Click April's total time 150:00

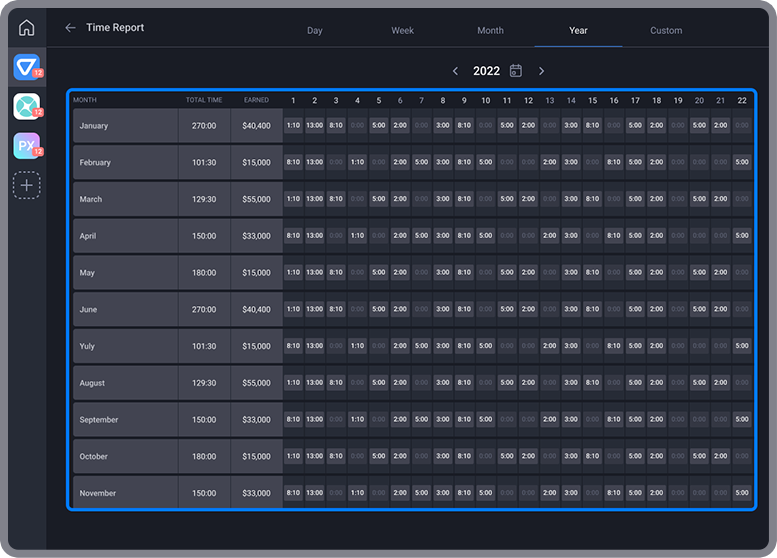204,236
